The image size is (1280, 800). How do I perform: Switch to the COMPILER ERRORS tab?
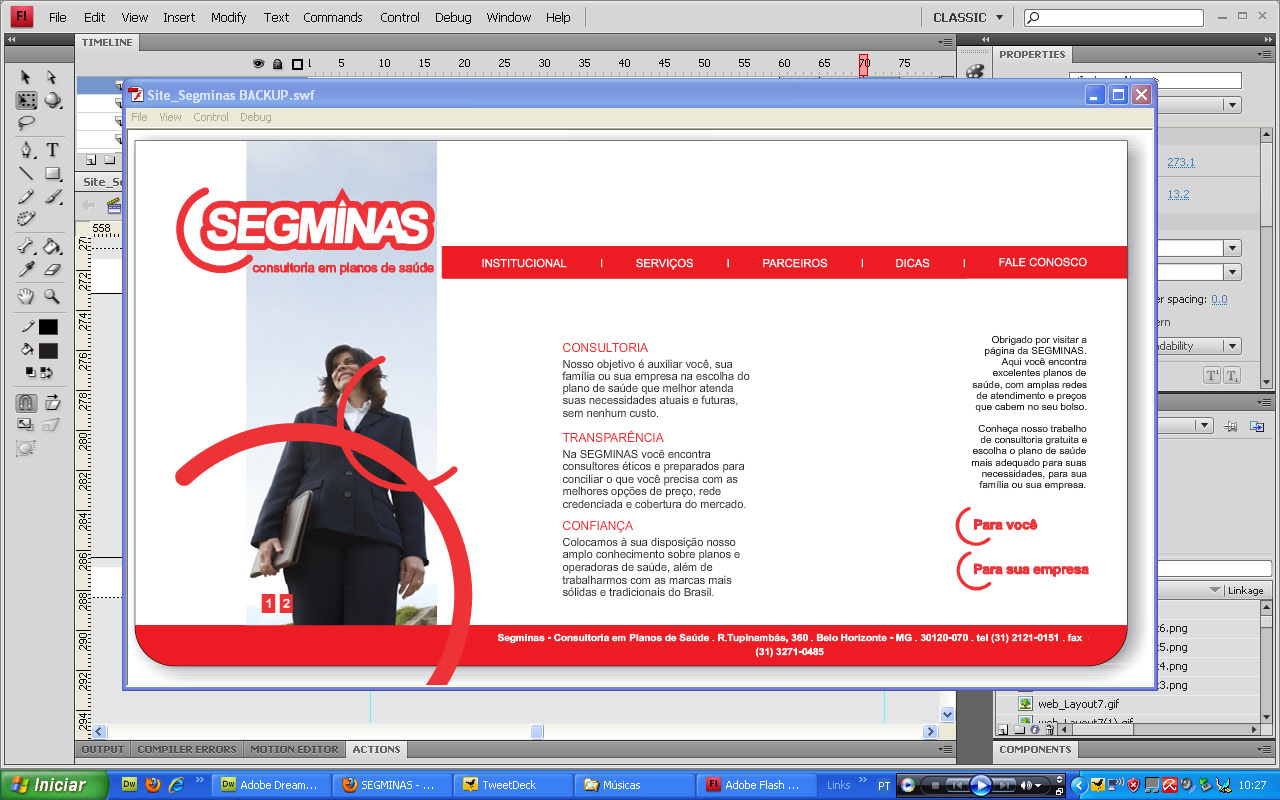[187, 749]
